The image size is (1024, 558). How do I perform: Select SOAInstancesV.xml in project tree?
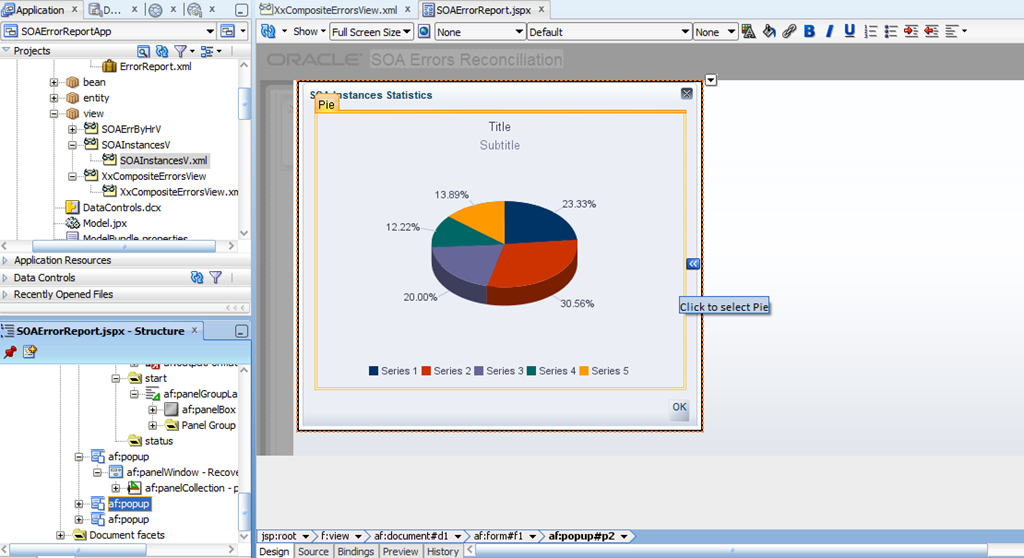click(163, 161)
